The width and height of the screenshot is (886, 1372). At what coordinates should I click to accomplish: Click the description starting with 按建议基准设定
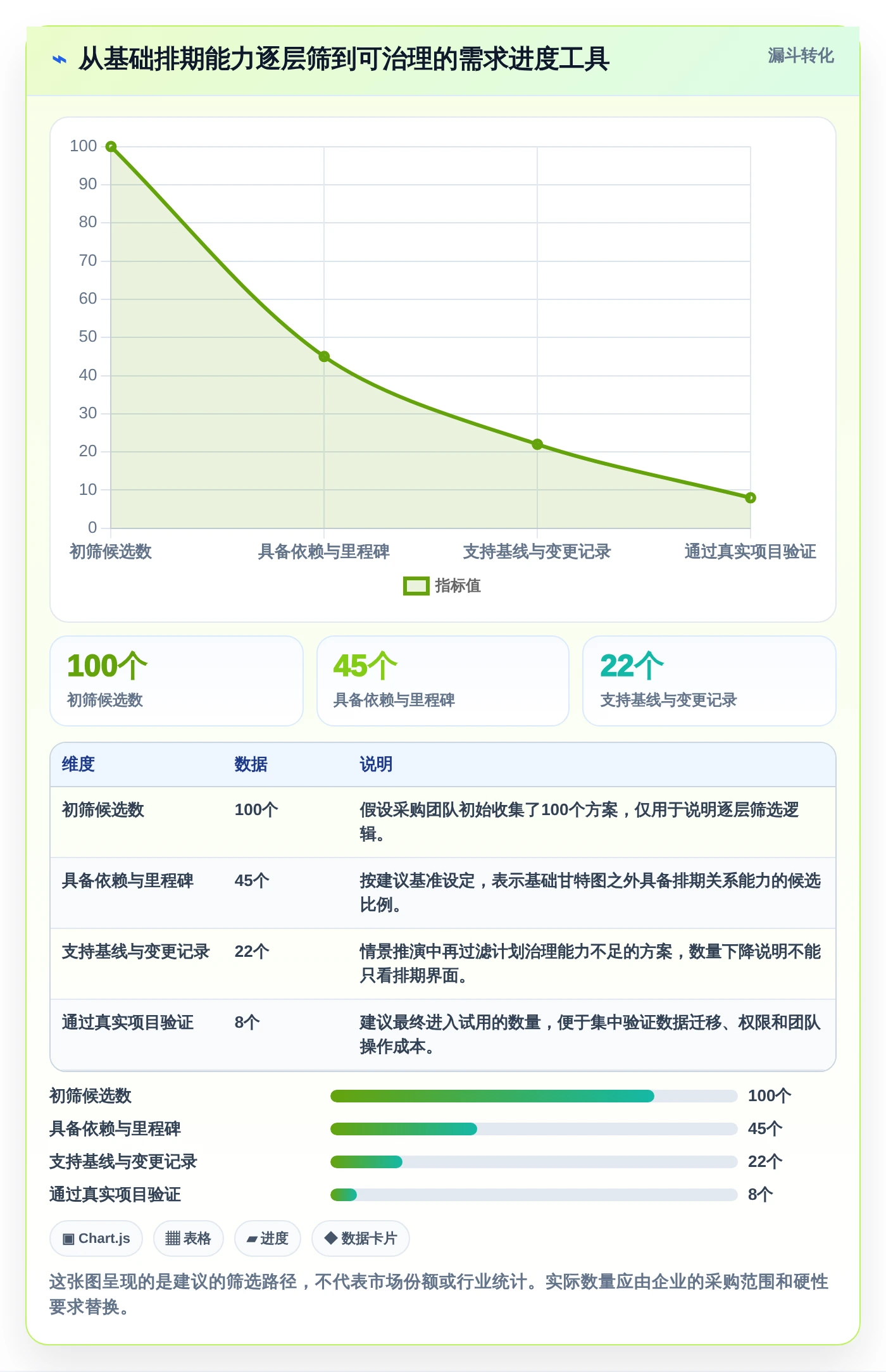590,893
